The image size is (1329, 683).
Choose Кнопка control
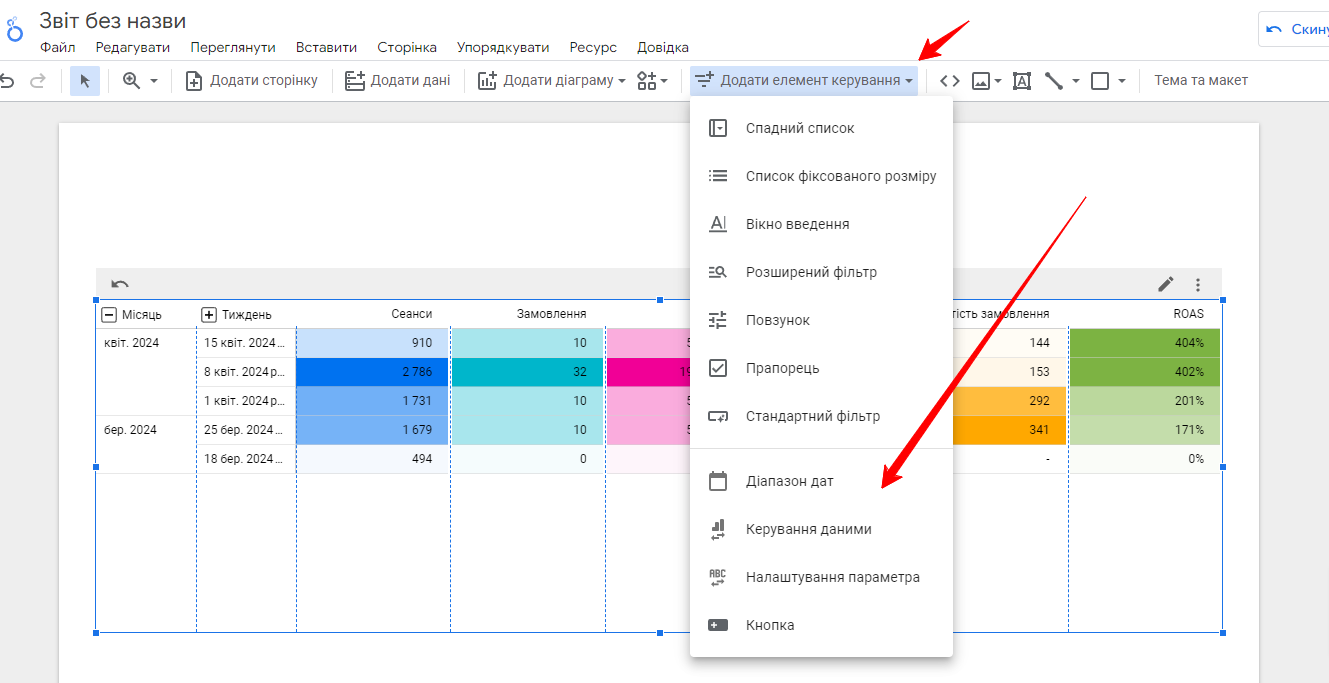(821, 625)
